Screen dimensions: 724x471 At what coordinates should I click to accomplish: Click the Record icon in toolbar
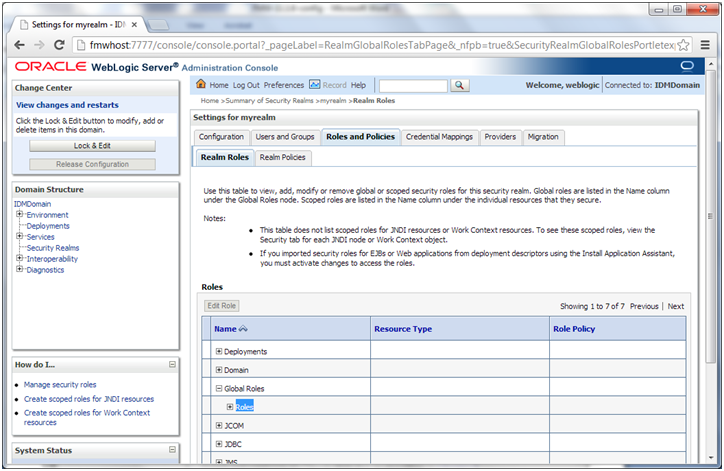pos(314,85)
